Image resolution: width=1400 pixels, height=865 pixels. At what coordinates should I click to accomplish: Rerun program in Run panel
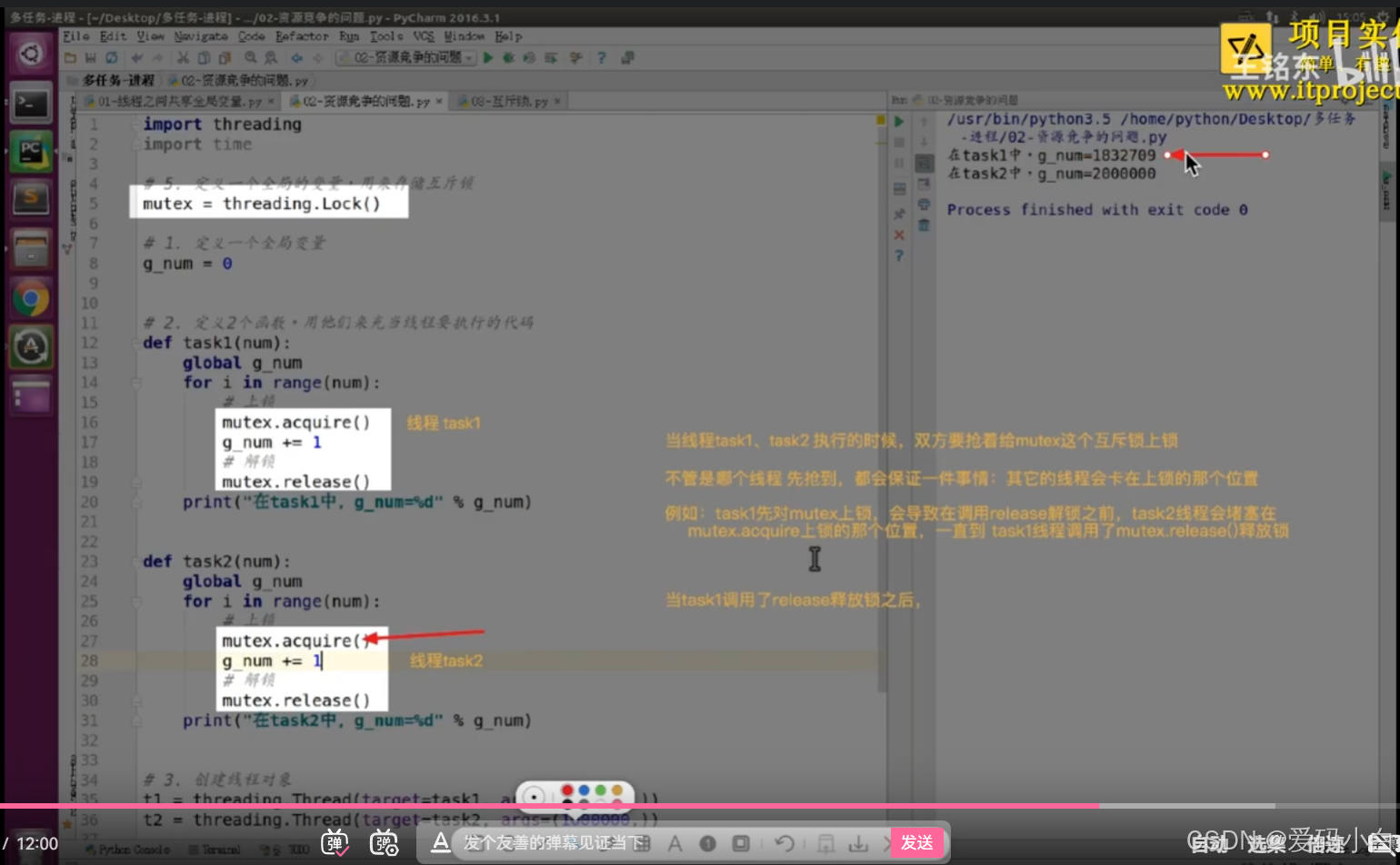[x=899, y=121]
